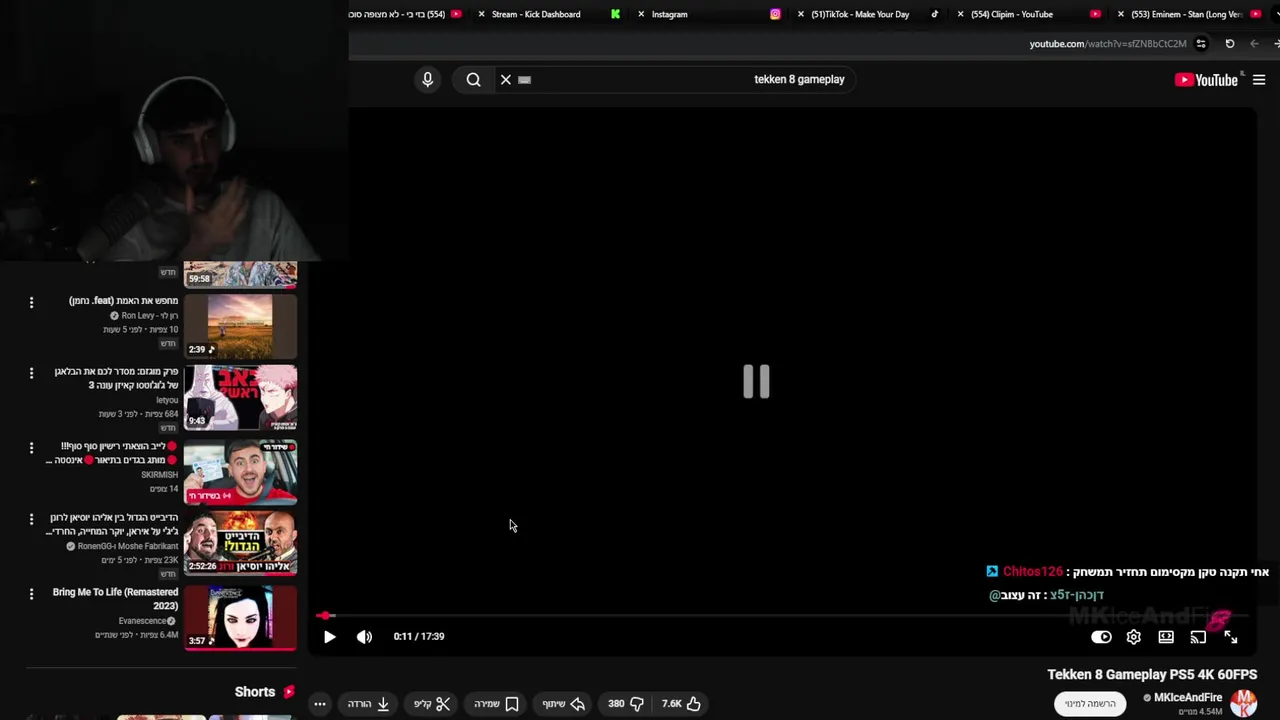Viewport: 1280px width, 720px height.
Task: Open the virtual keyboard icon in search
Action: pos(524,80)
